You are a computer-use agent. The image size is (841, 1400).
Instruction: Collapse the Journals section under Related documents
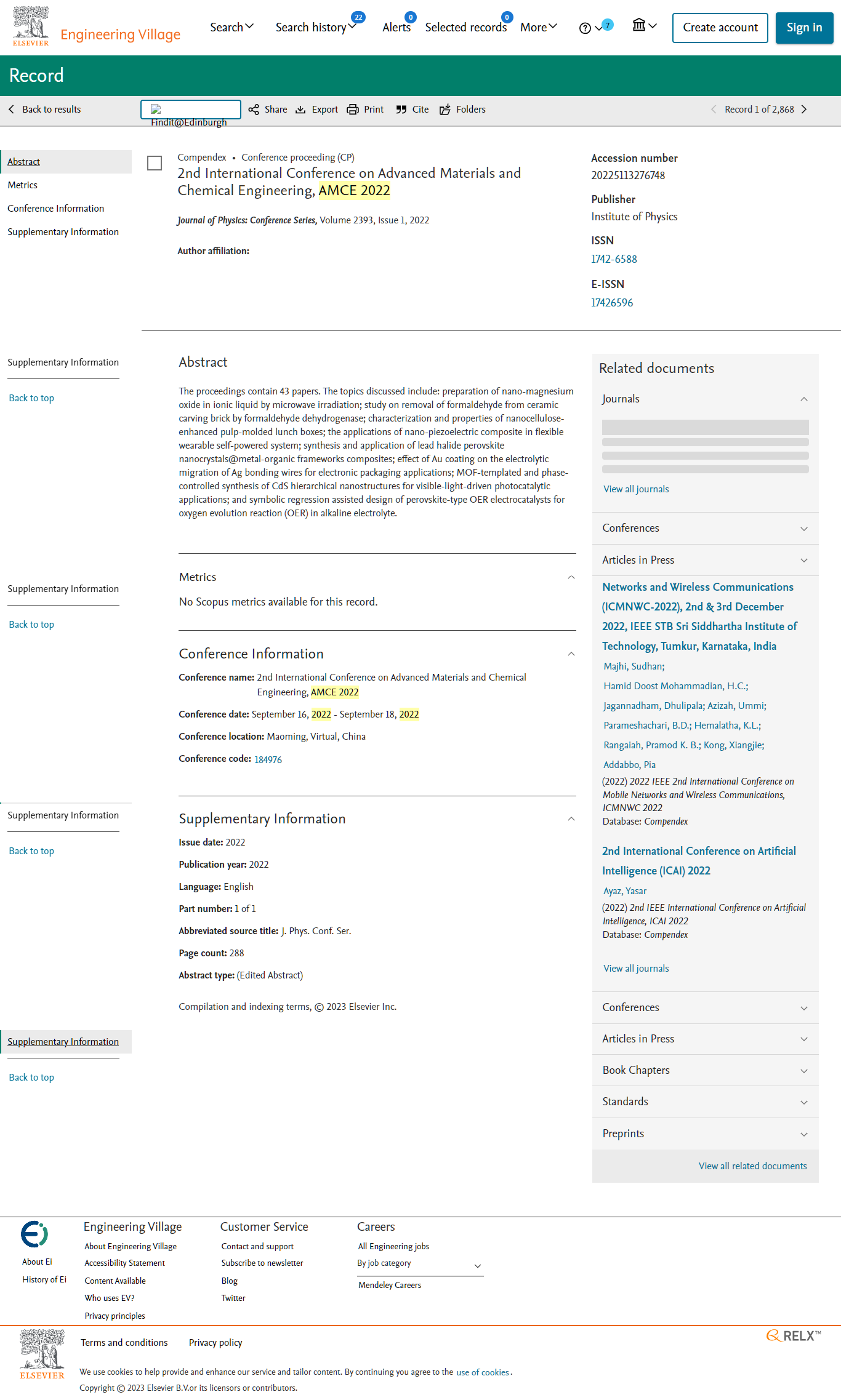(803, 399)
